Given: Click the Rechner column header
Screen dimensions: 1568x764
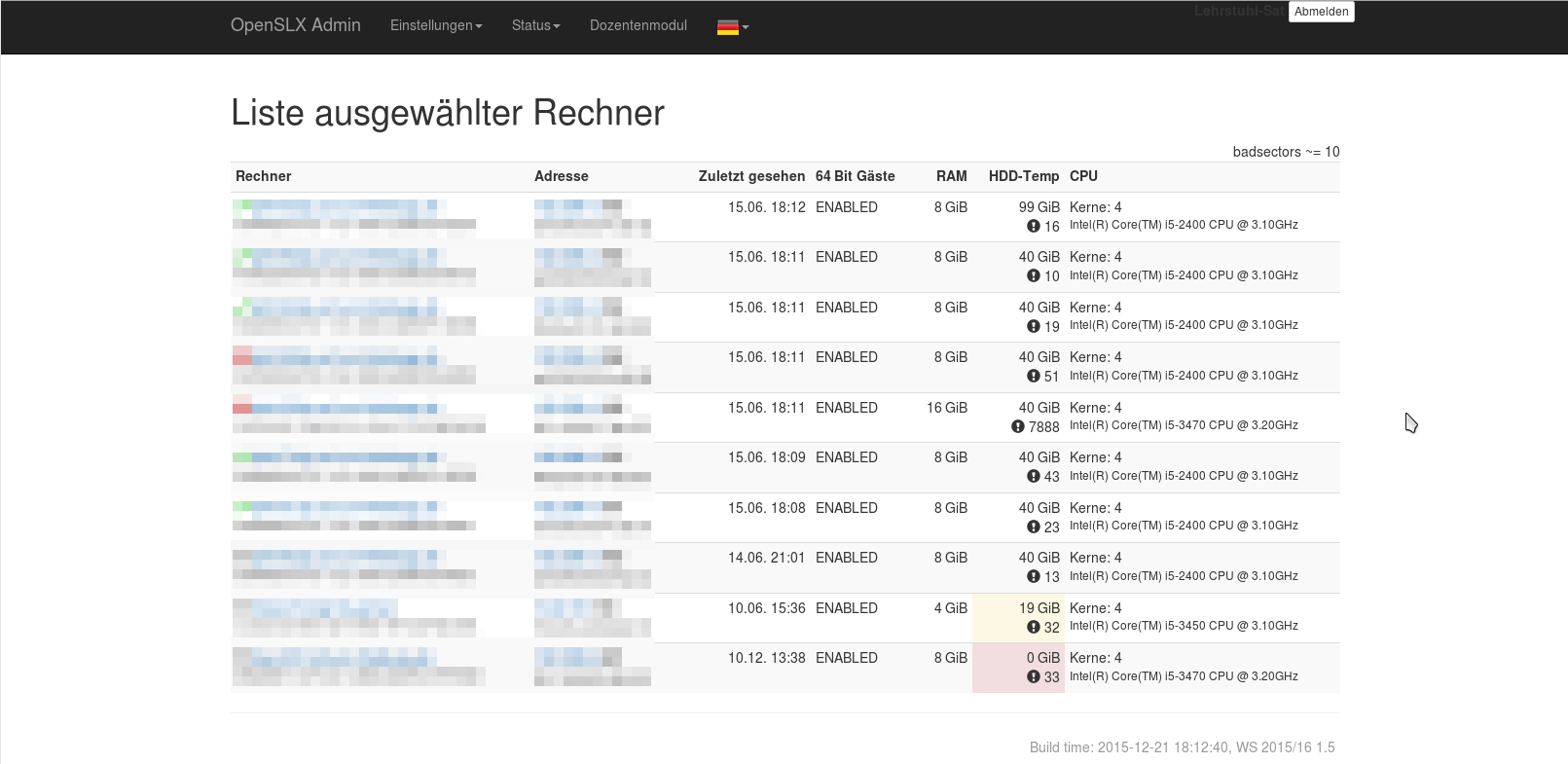Looking at the screenshot, I should click(263, 176).
